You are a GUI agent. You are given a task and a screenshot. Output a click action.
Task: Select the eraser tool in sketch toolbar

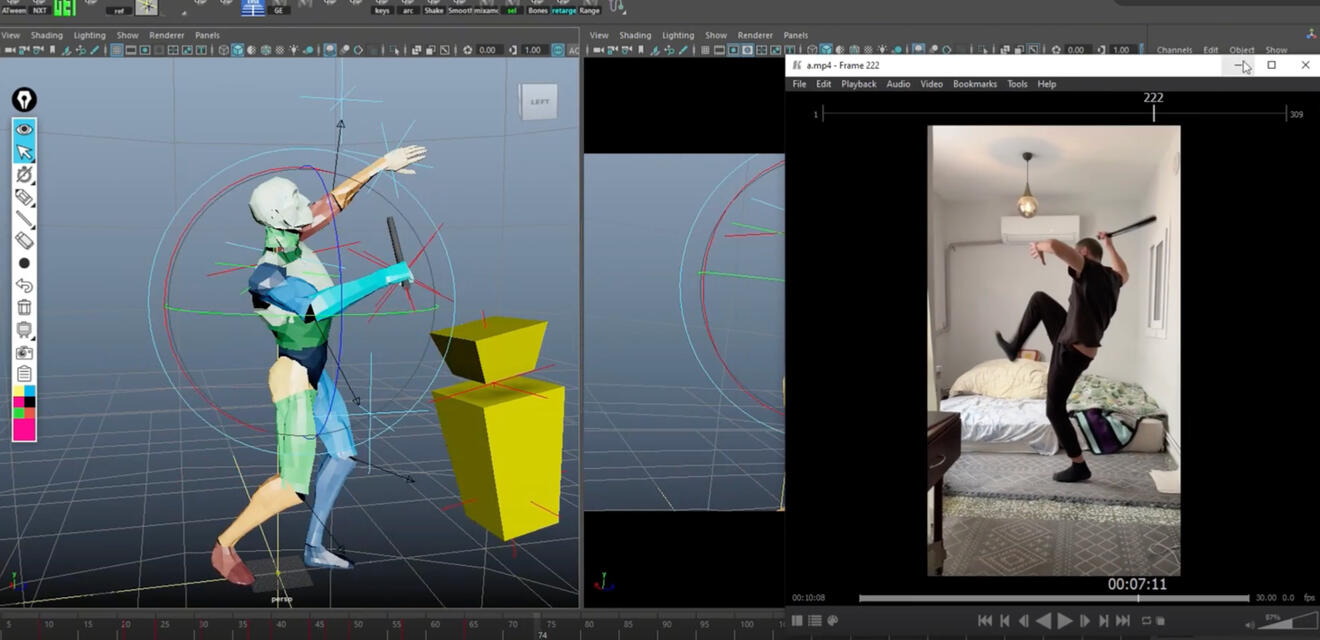coord(24,241)
